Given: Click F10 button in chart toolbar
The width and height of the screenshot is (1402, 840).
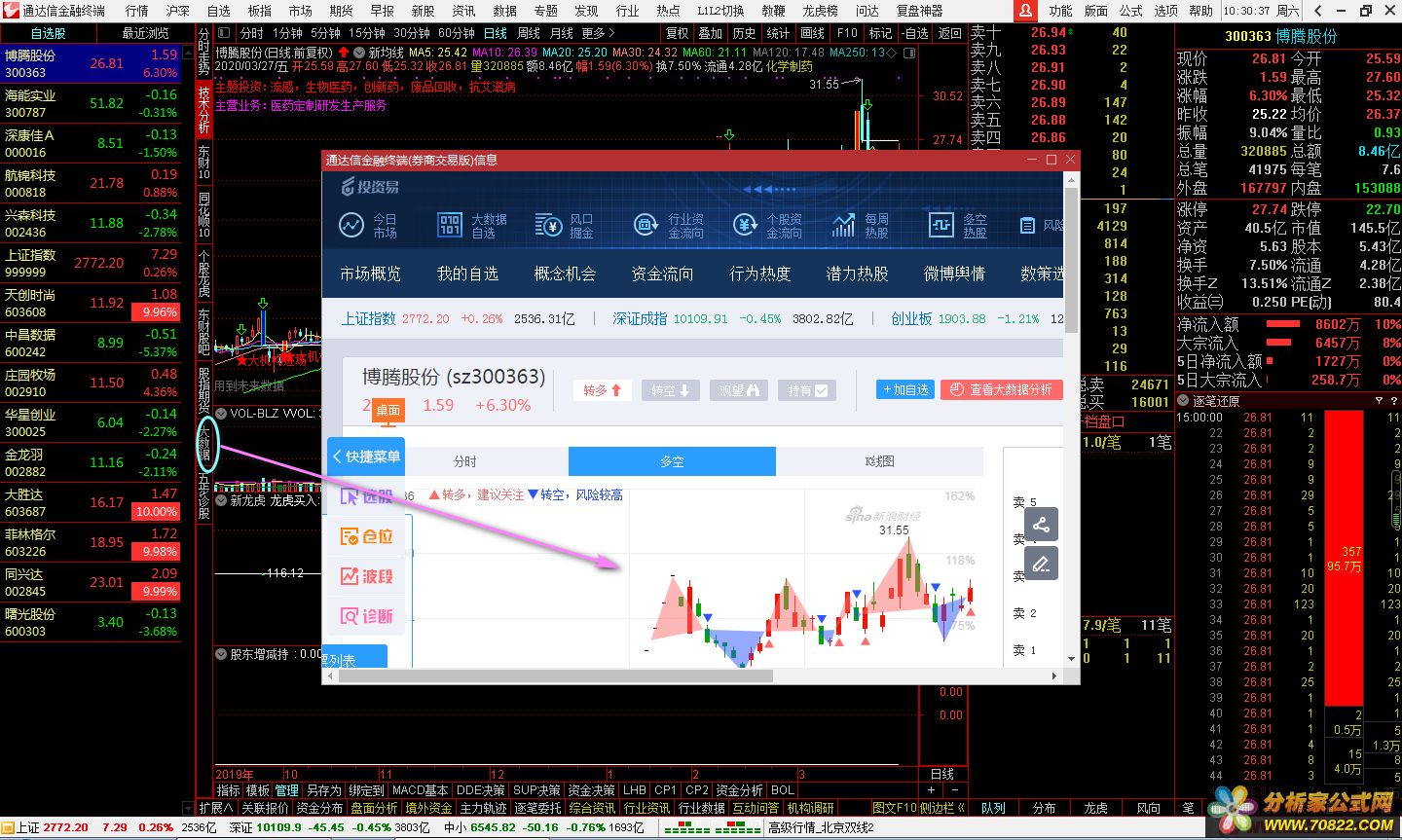Looking at the screenshot, I should pyautogui.click(x=847, y=33).
